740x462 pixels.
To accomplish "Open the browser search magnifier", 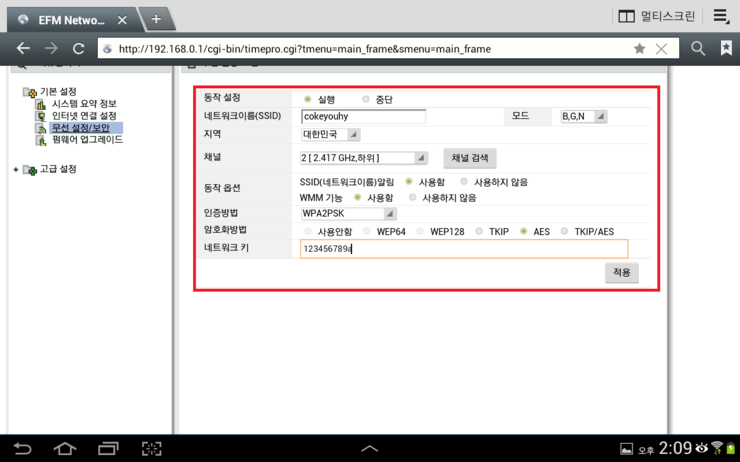I will 698,48.
